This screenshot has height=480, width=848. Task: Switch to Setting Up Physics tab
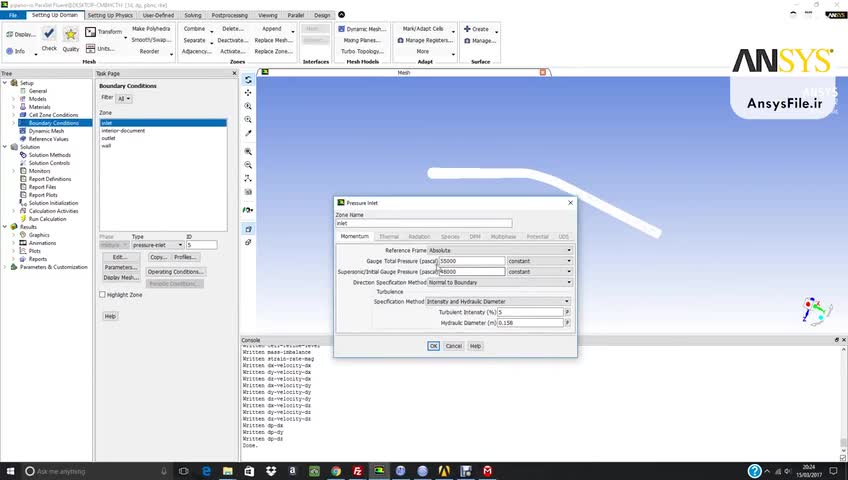(110, 15)
